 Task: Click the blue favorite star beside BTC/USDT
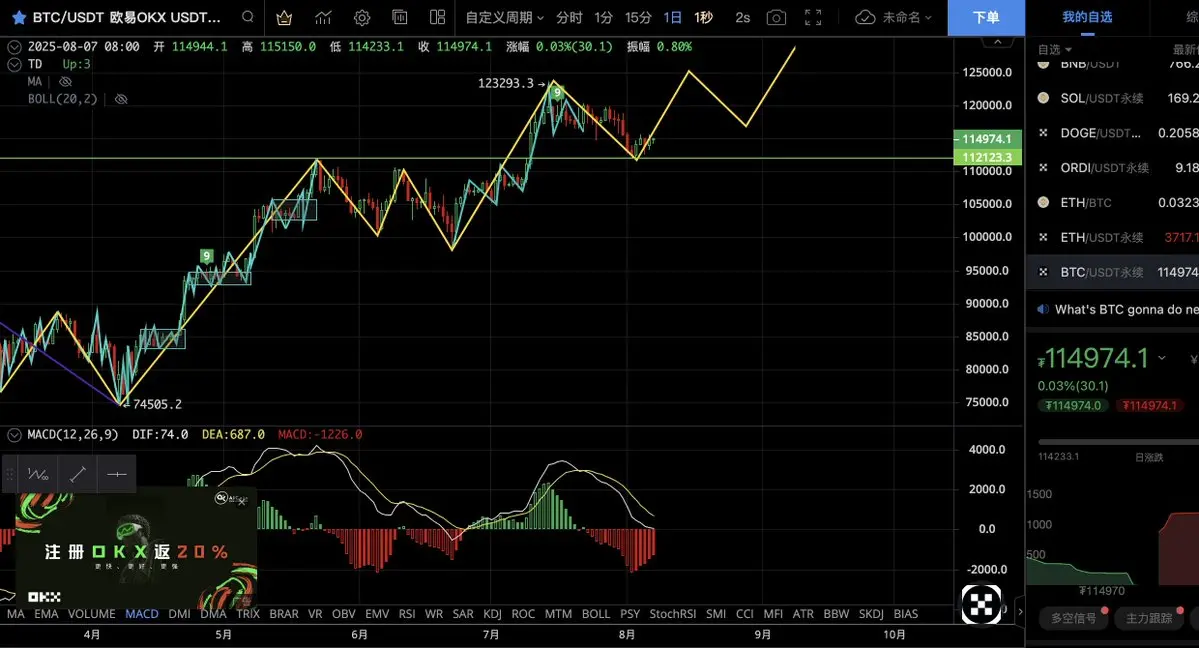(x=19, y=17)
